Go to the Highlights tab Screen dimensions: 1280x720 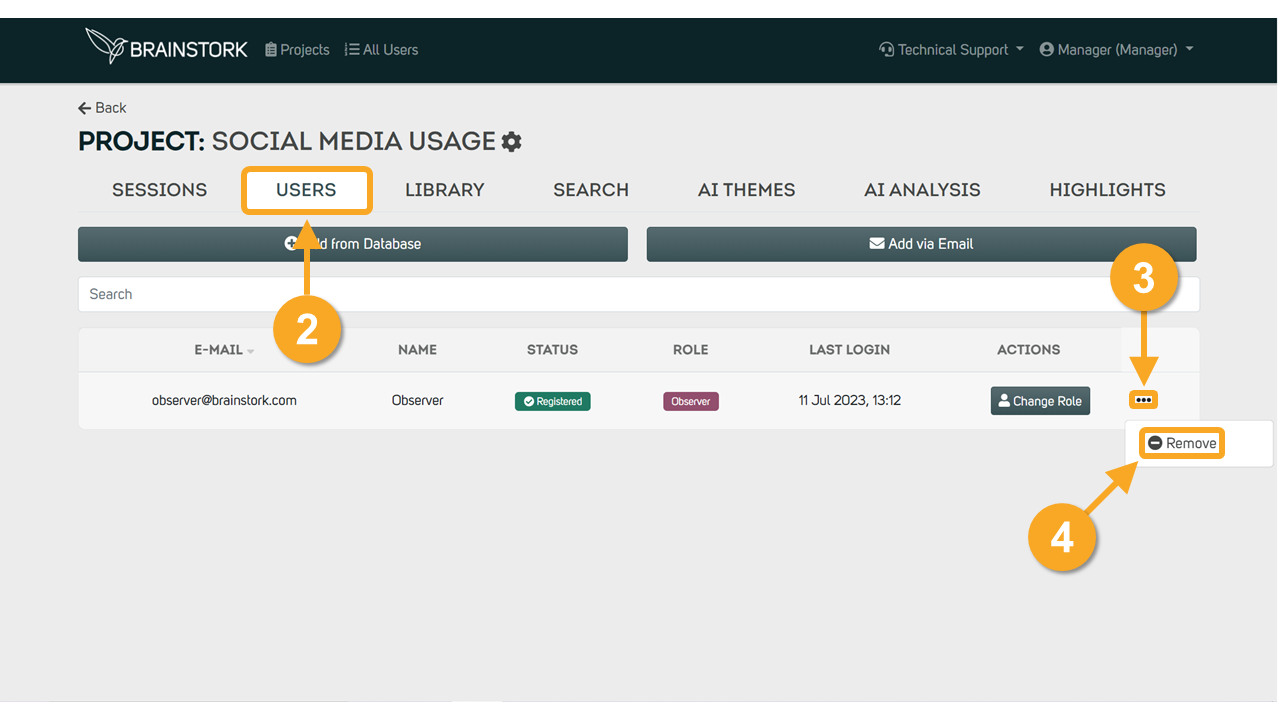click(1108, 190)
